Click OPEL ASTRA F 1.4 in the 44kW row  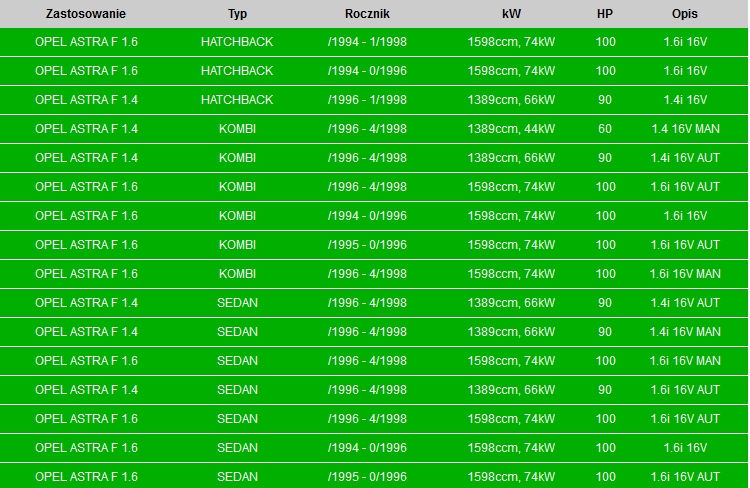pyautogui.click(x=86, y=129)
